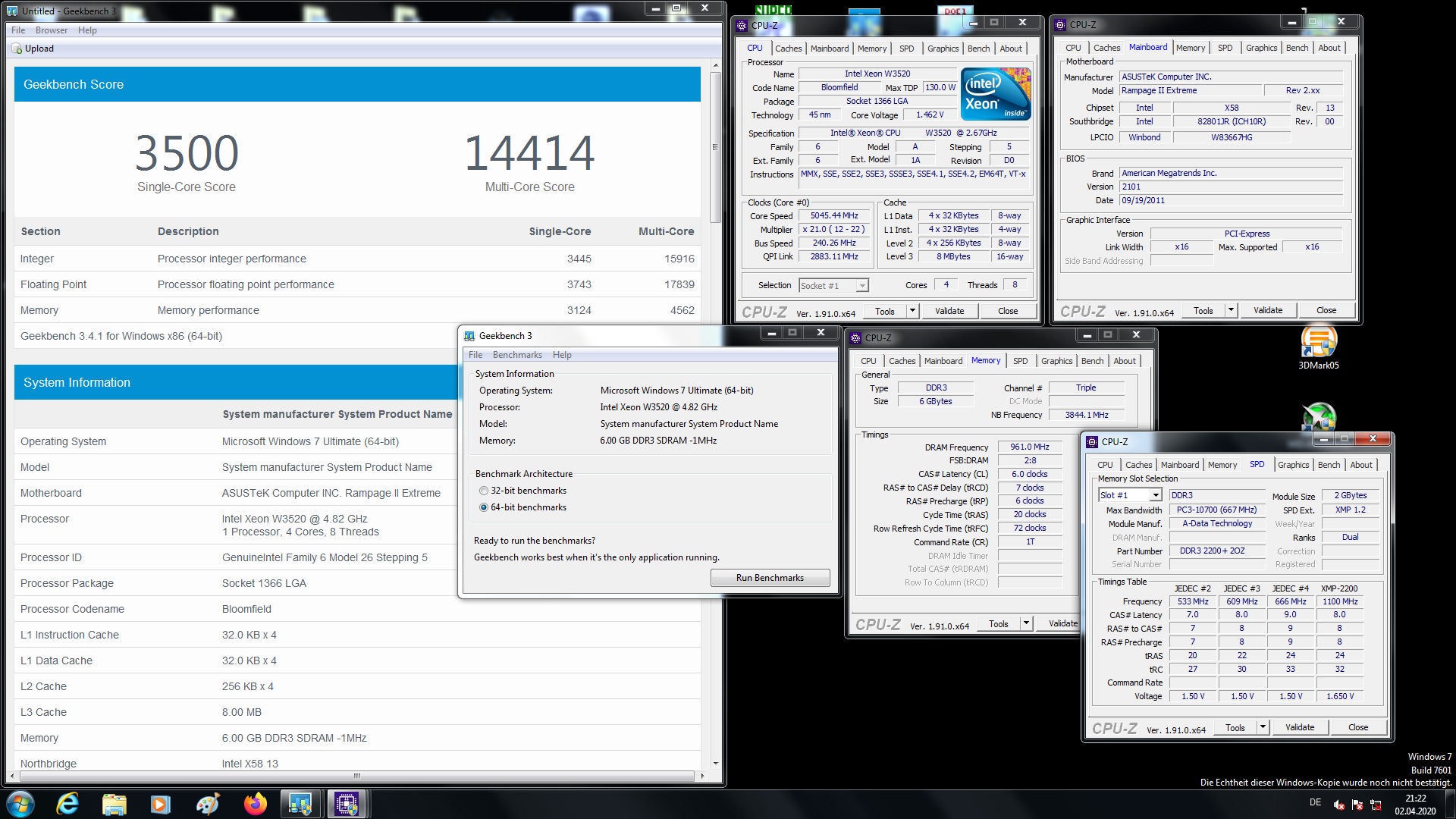
Task: Click the CPU-Z title icon of the Motherboard window
Action: 1061,25
